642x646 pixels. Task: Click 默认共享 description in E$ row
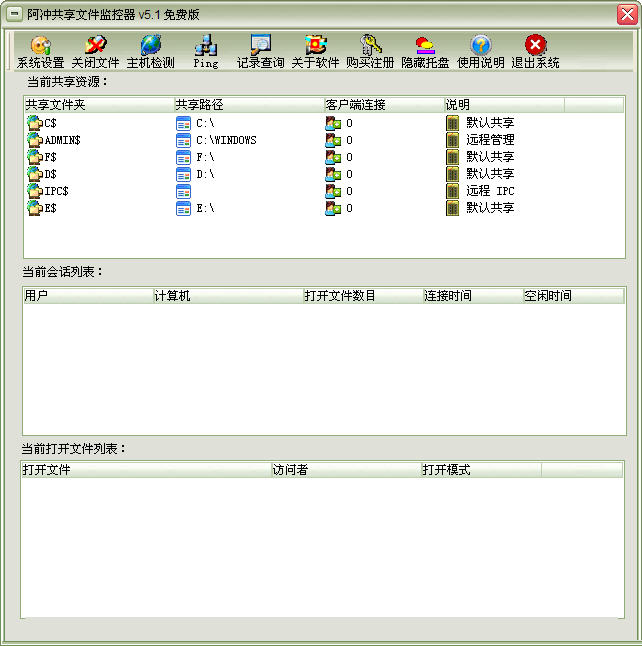tap(490, 208)
